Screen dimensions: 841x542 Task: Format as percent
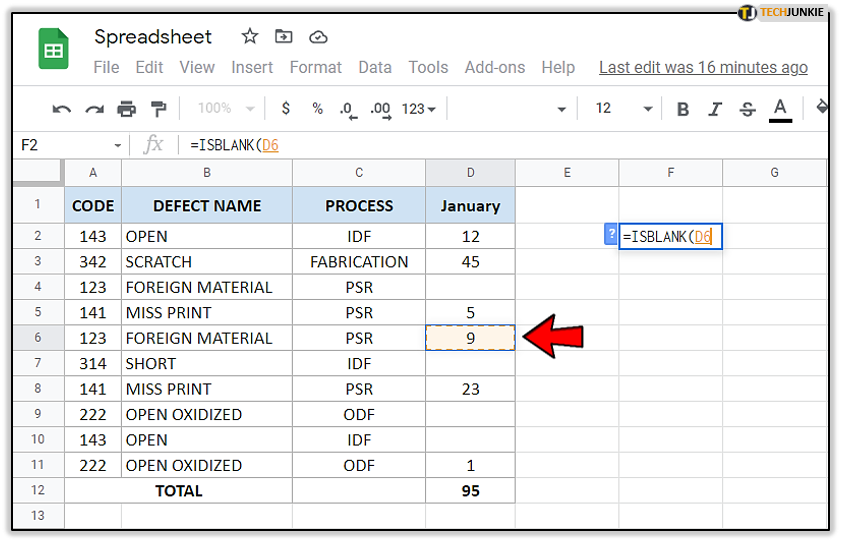pyautogui.click(x=318, y=108)
